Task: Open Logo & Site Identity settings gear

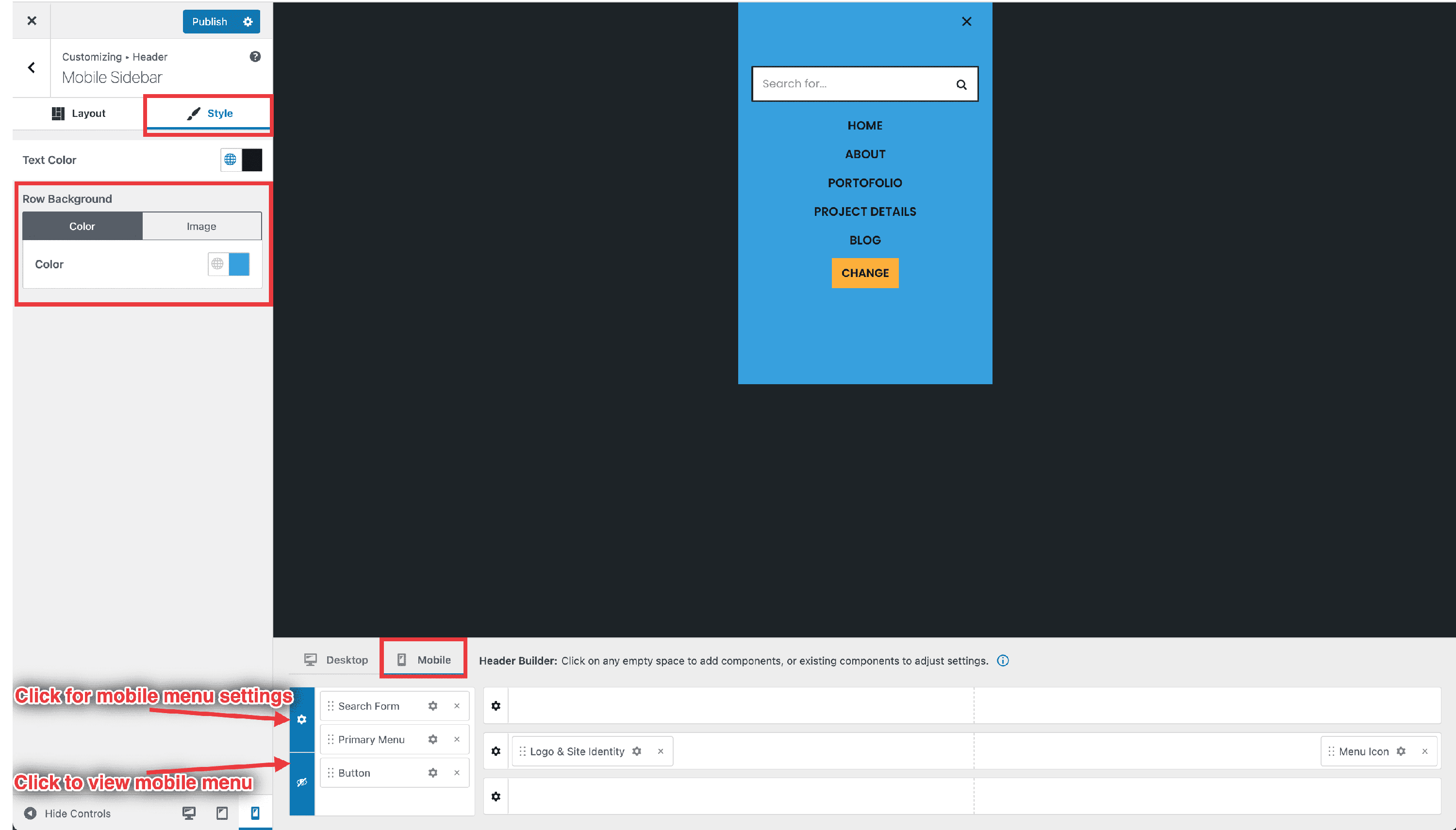Action: [637, 751]
